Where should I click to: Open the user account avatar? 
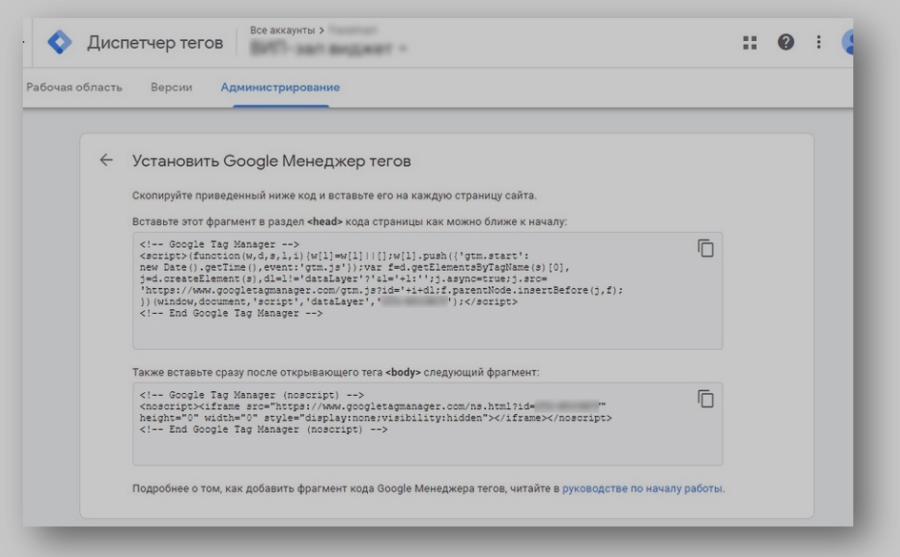(848, 42)
